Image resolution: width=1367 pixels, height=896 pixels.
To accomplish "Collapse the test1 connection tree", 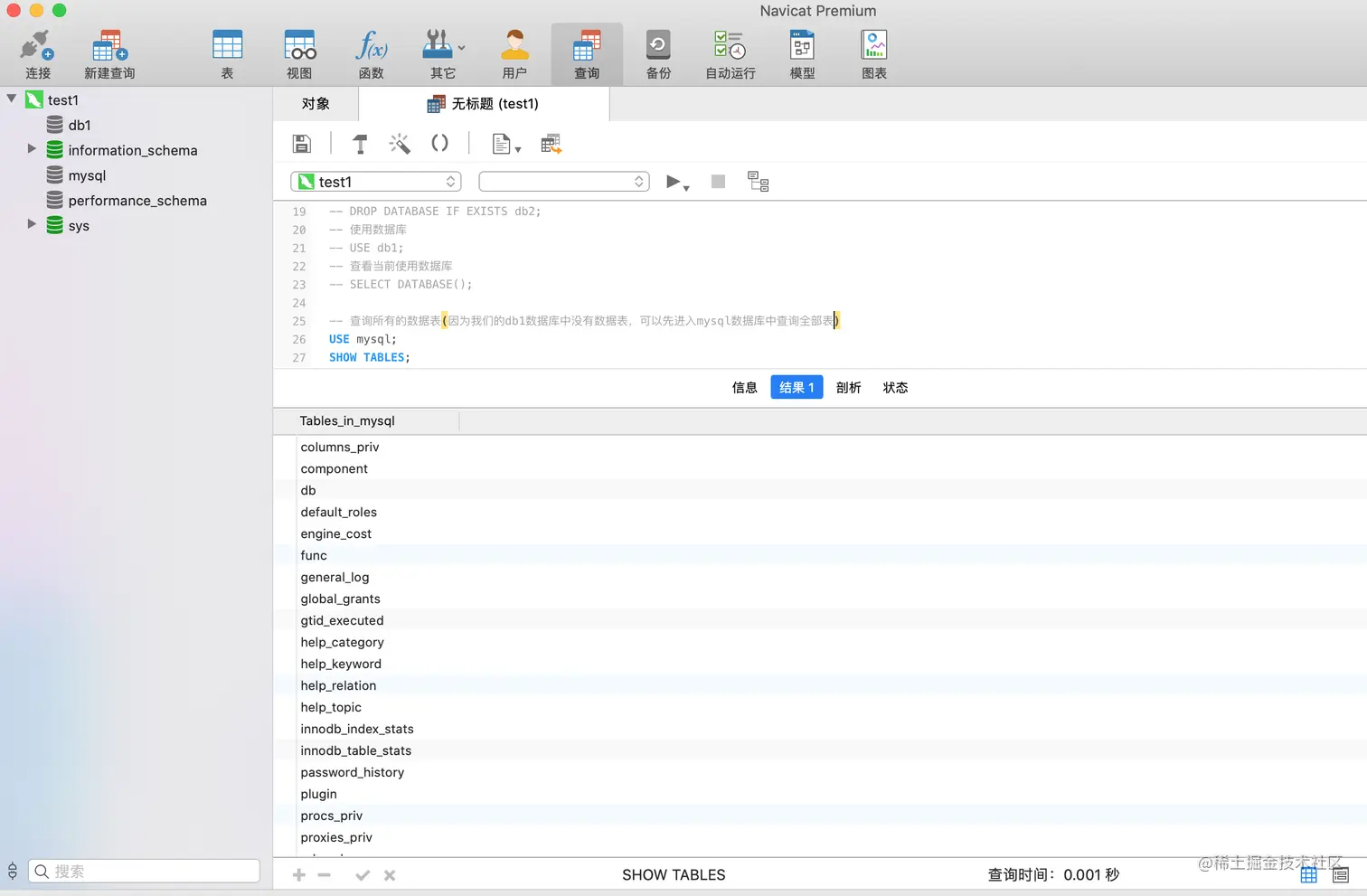I will [x=12, y=99].
